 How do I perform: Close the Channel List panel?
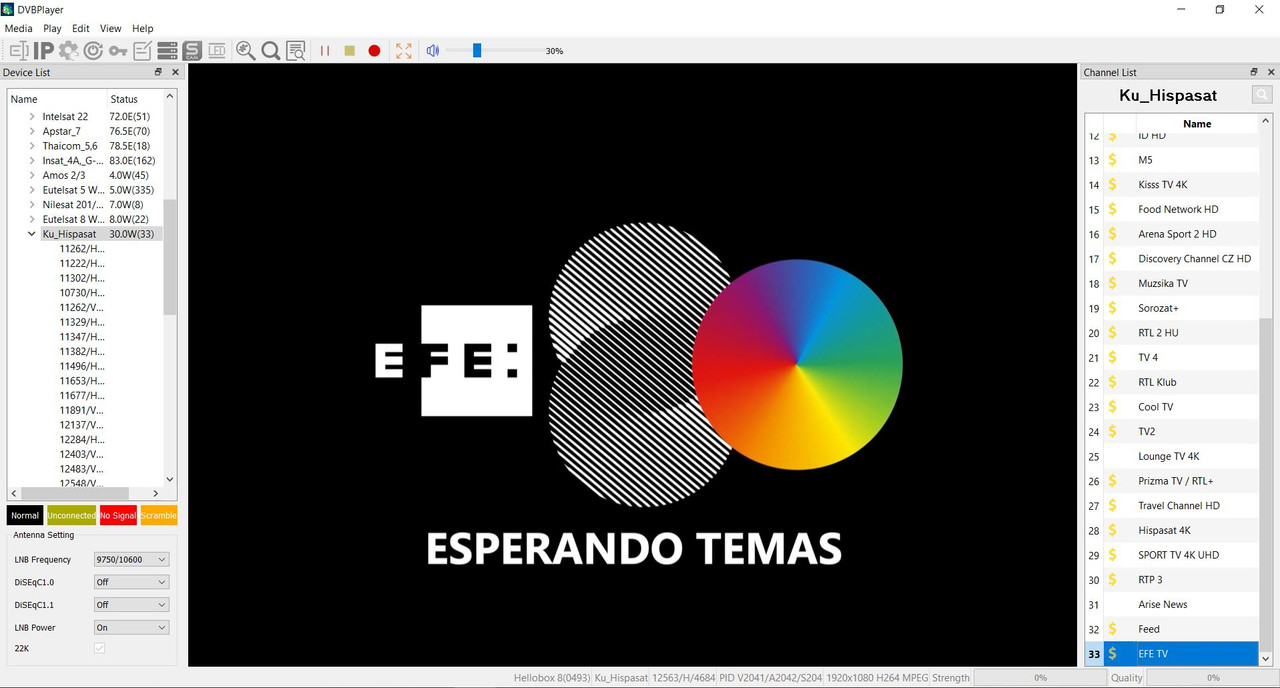pyautogui.click(x=1270, y=72)
